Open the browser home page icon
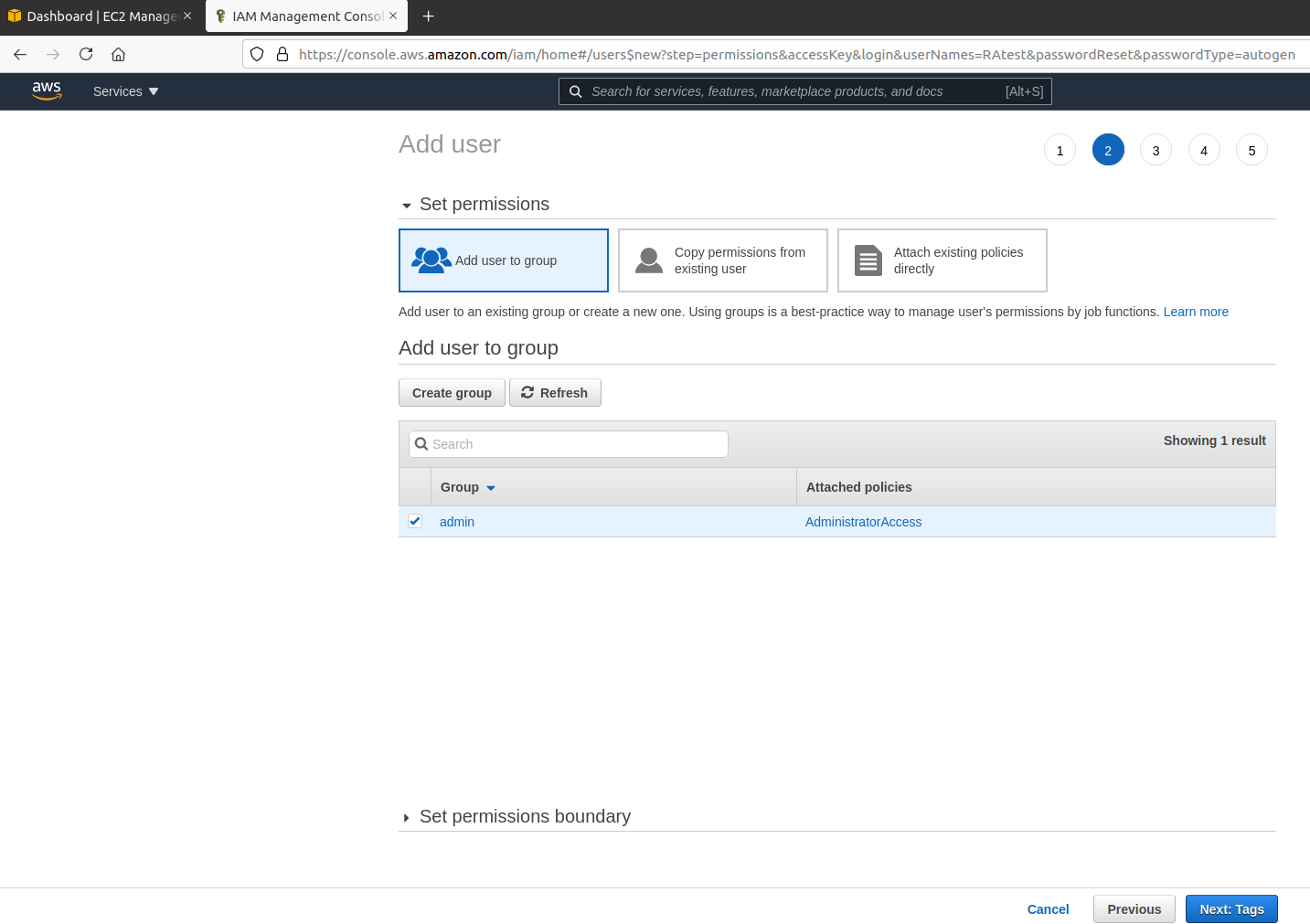This screenshot has height=924, width=1310. click(x=119, y=55)
